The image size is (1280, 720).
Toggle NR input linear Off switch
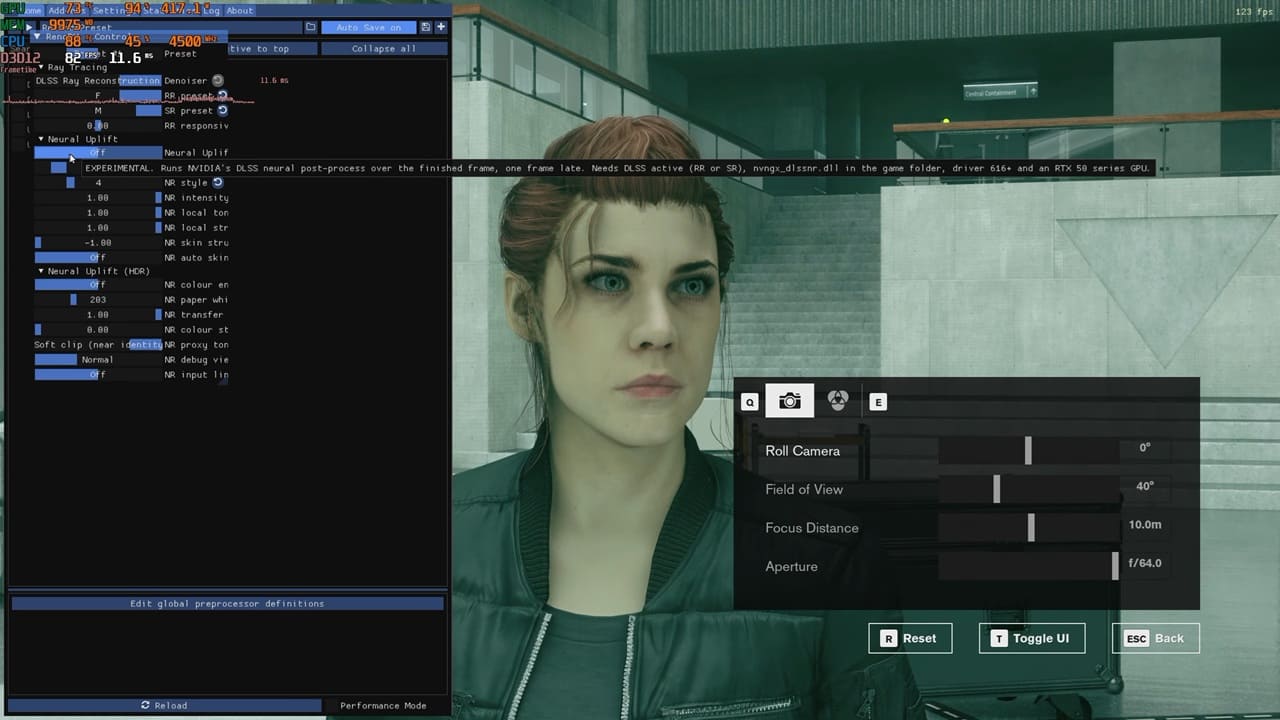tap(97, 375)
